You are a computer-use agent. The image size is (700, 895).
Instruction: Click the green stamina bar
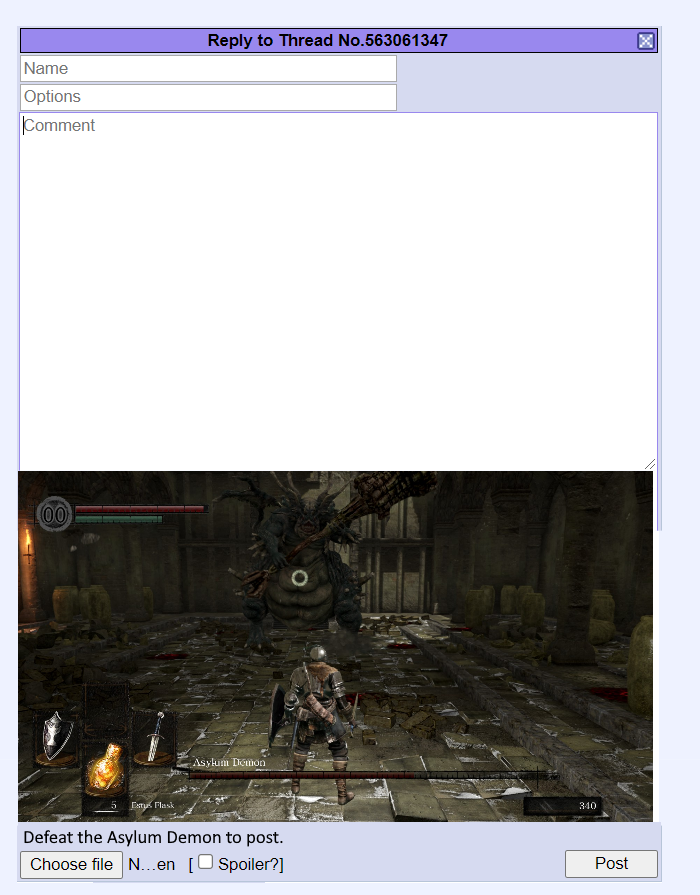coord(119,519)
